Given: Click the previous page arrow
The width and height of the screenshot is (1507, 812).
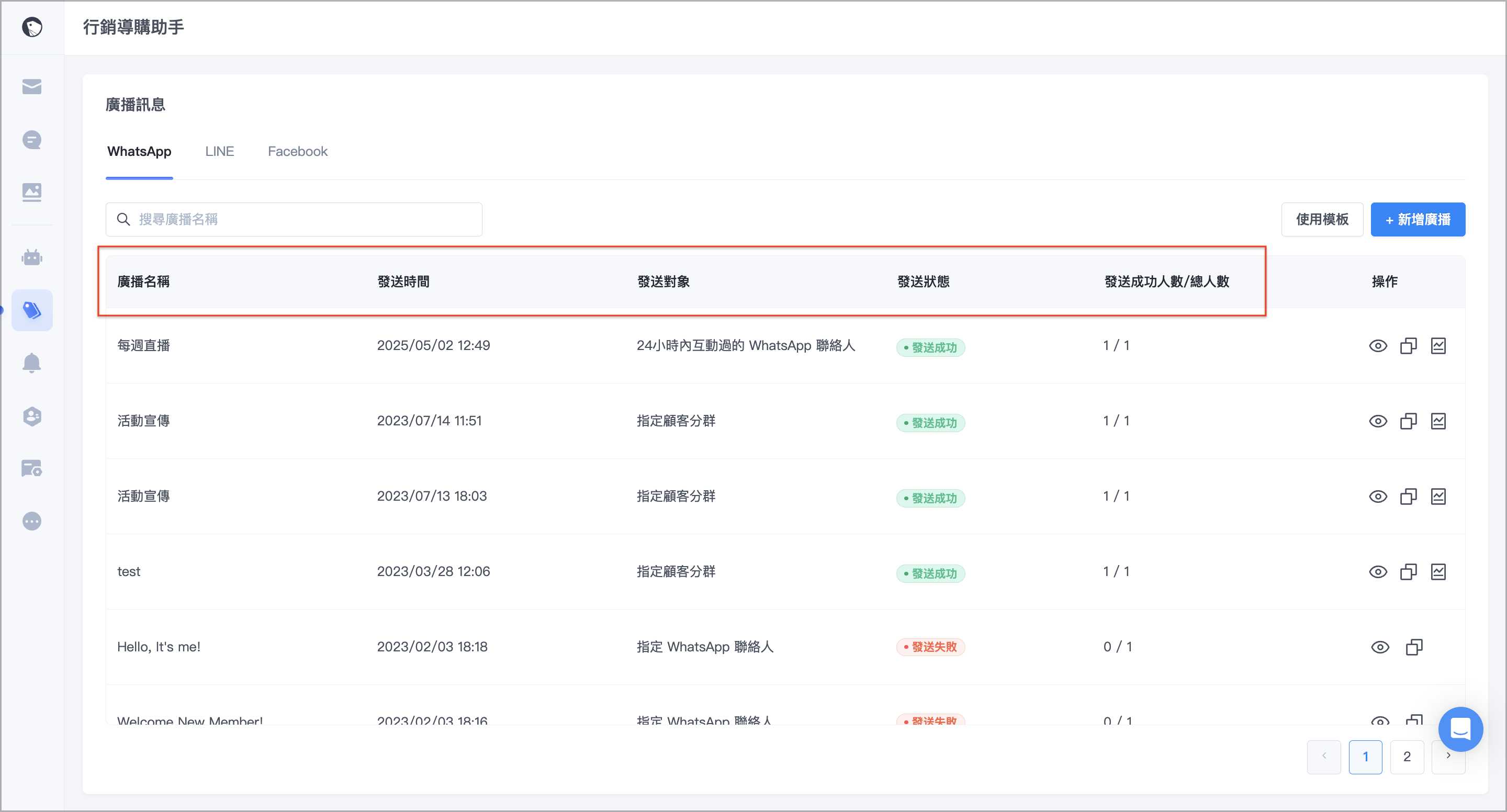Looking at the screenshot, I should click(1324, 757).
